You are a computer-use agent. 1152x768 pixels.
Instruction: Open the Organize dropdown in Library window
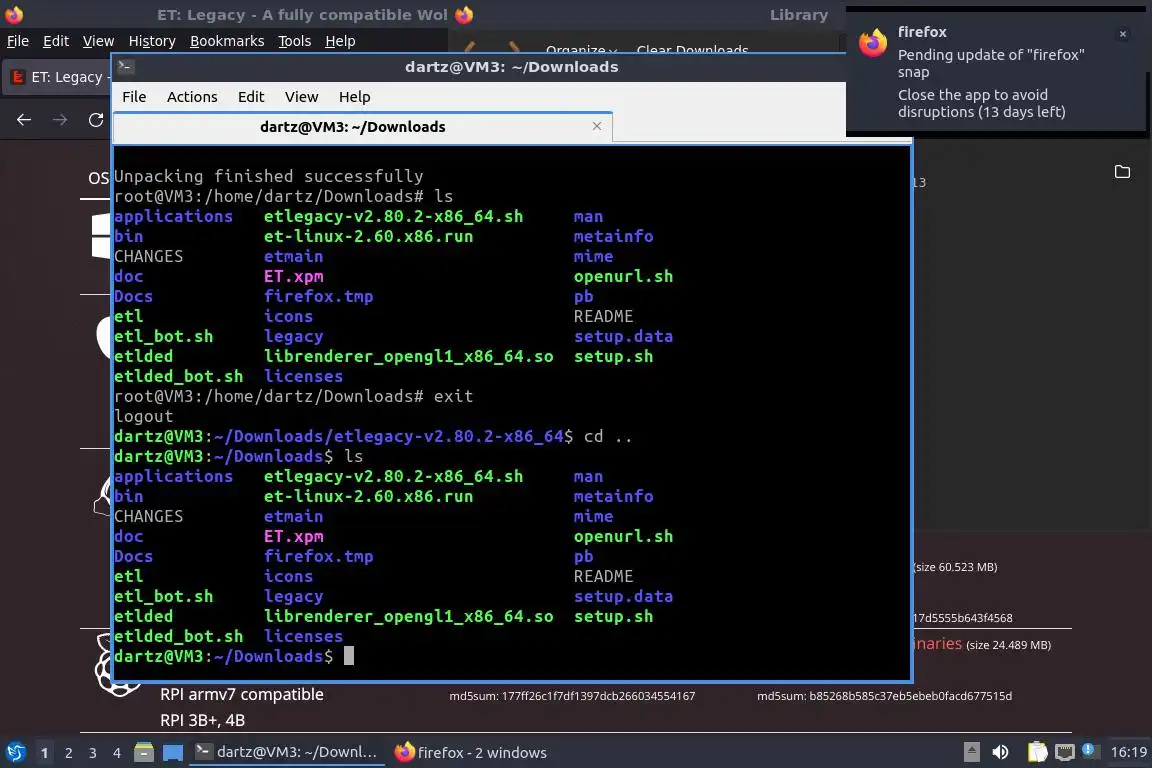[x=581, y=49]
